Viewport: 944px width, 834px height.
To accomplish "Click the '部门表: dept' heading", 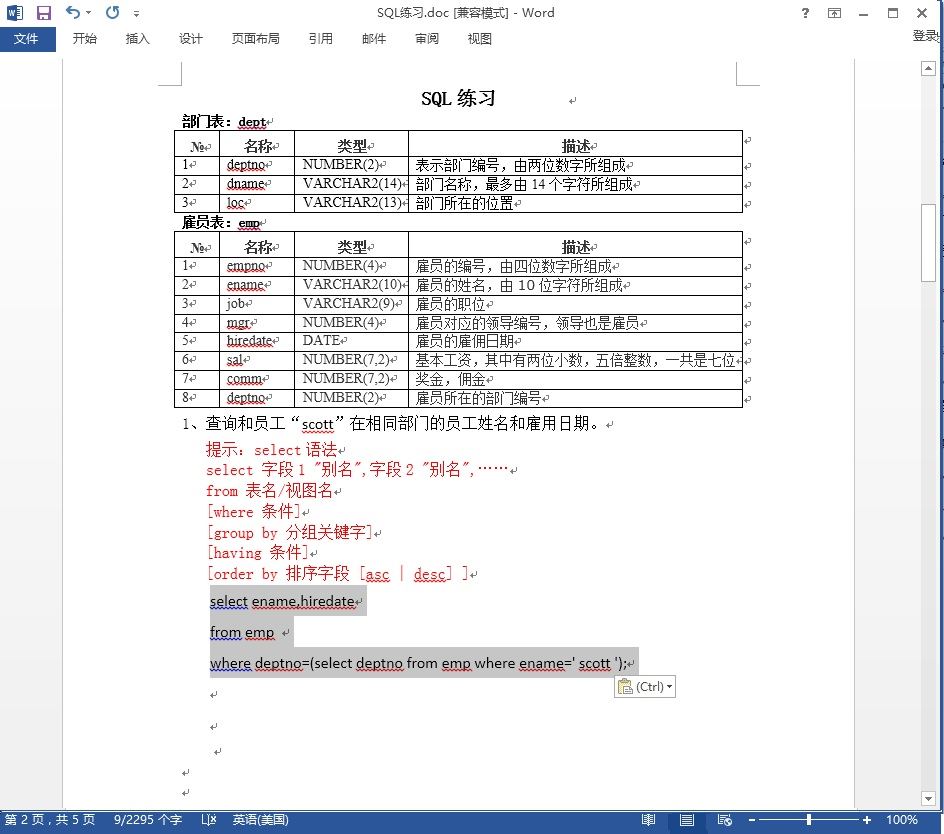I will point(224,122).
